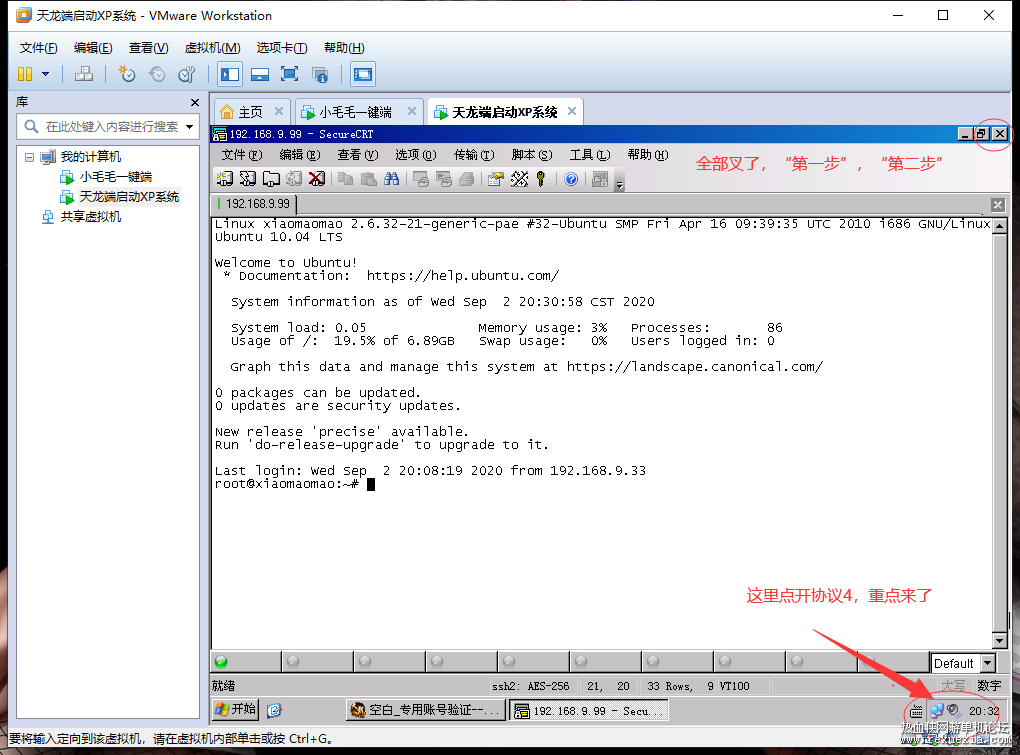Open SecureCRT 传输(T) menu
Image resolution: width=1020 pixels, height=755 pixels.
[474, 155]
